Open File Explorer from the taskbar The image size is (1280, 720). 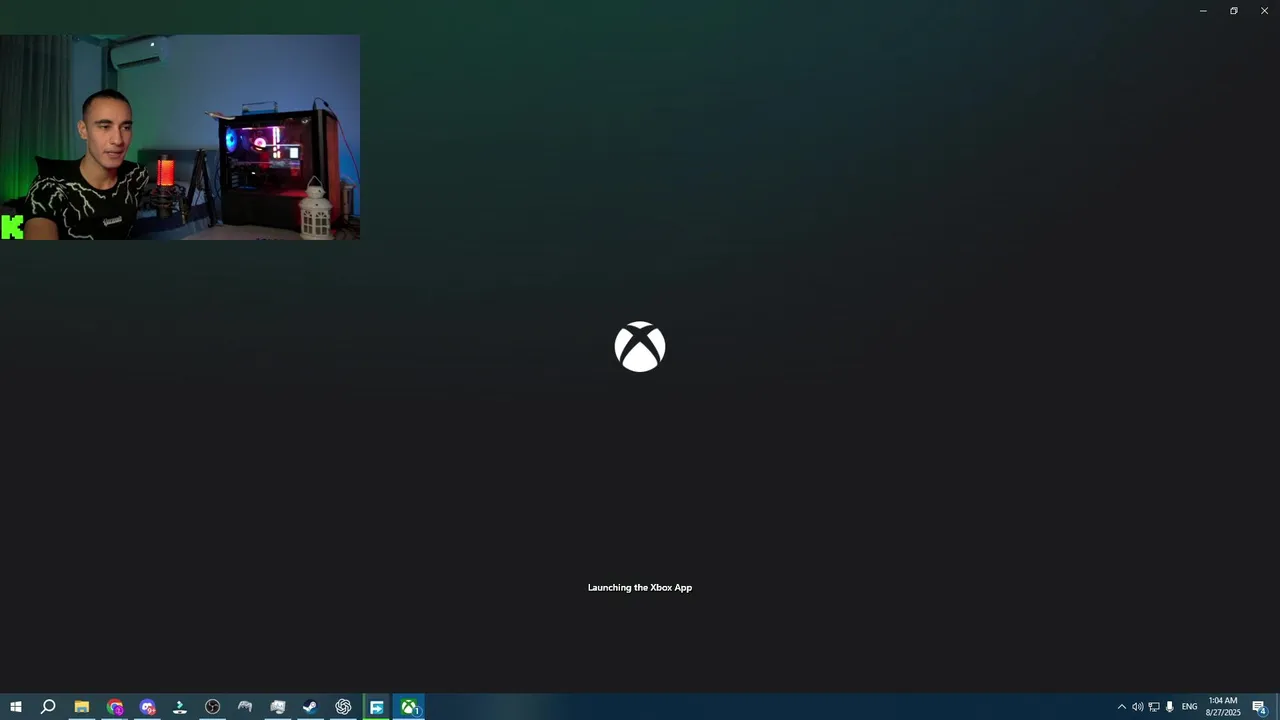81,707
